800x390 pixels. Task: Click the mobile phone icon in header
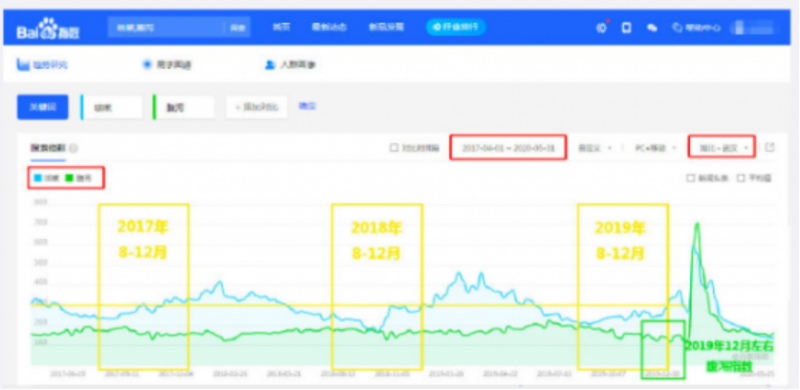coord(627,28)
